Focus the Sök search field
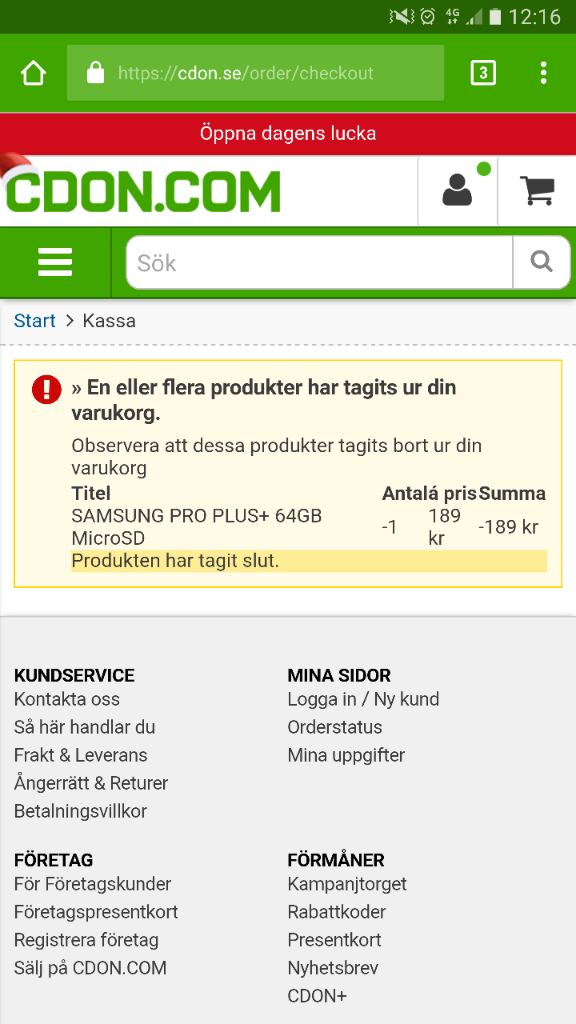576x1024 pixels. pyautogui.click(x=320, y=263)
